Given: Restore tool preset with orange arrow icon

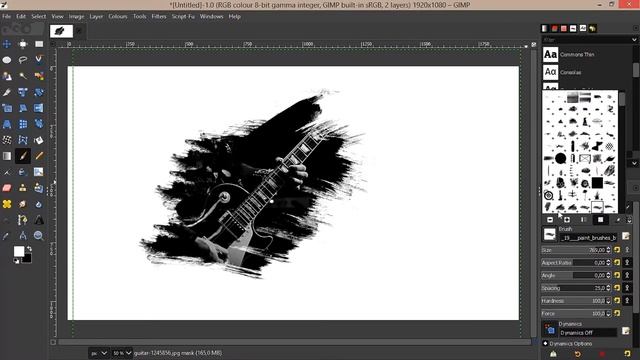Looking at the screenshot, I should click(578, 354).
